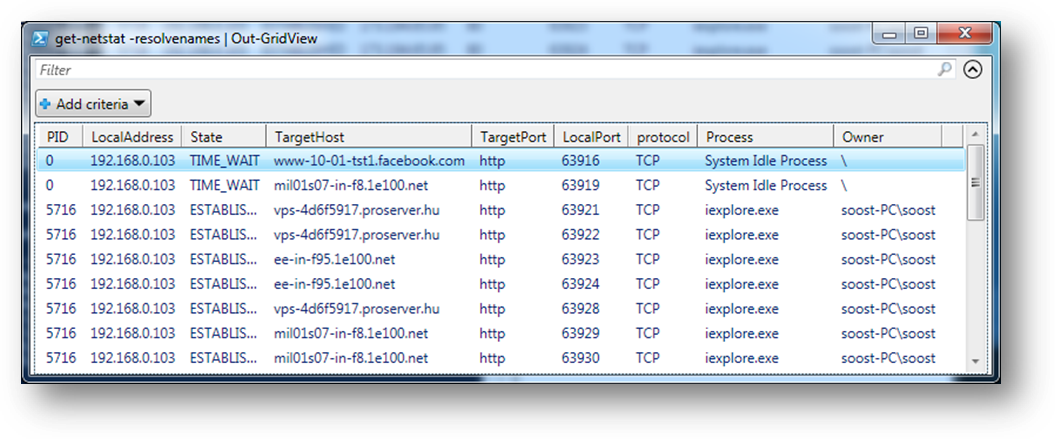Collapse the criteria panel with the chevron button
The image size is (1055, 439).
[x=972, y=70]
